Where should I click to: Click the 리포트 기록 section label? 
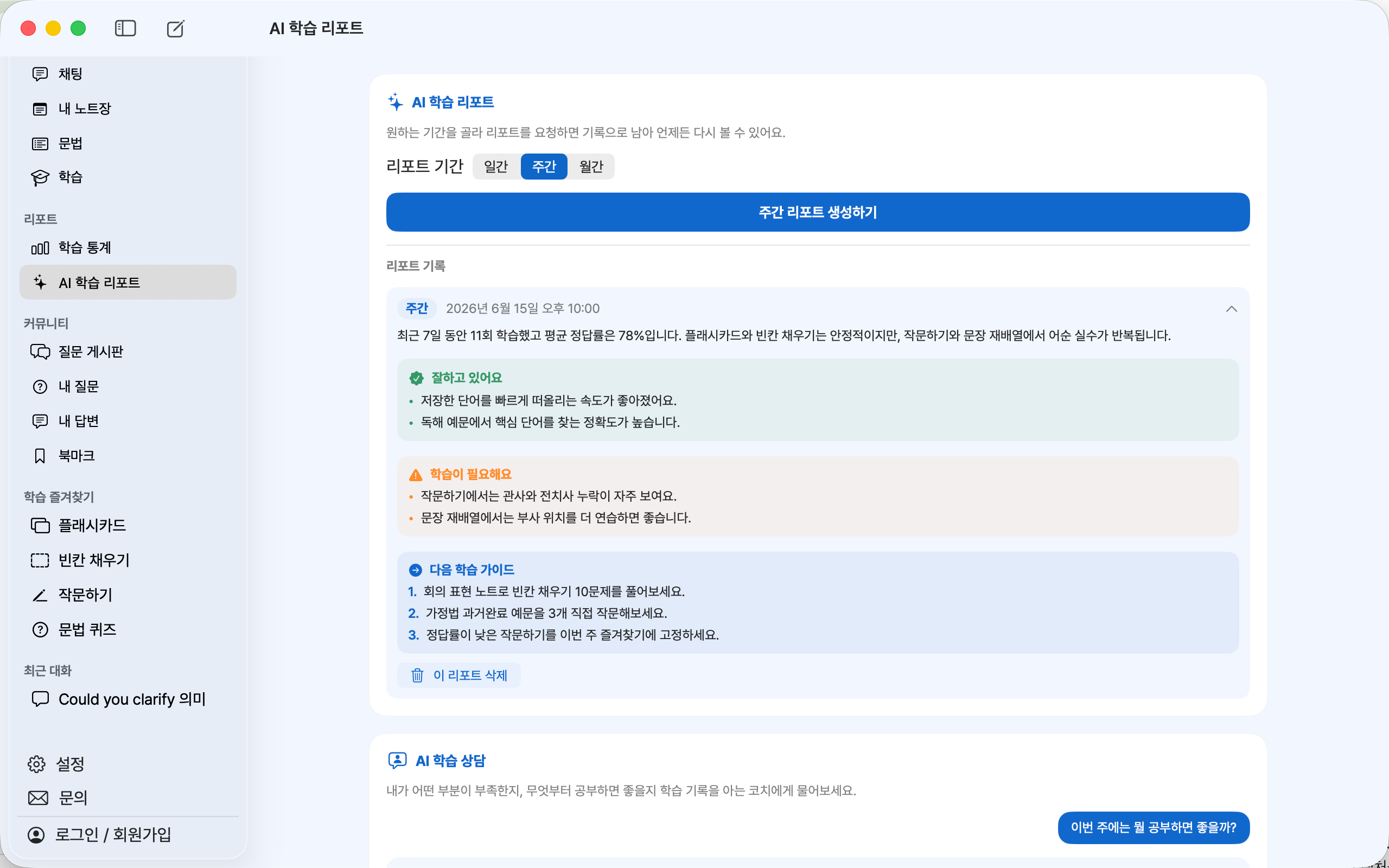(x=416, y=266)
